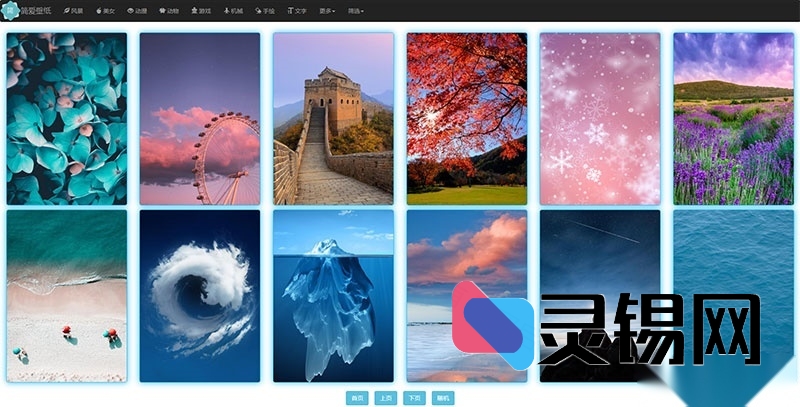Open the Great Wall wallpaper thumbnail
Viewport: 800px width, 407px height.
click(333, 118)
